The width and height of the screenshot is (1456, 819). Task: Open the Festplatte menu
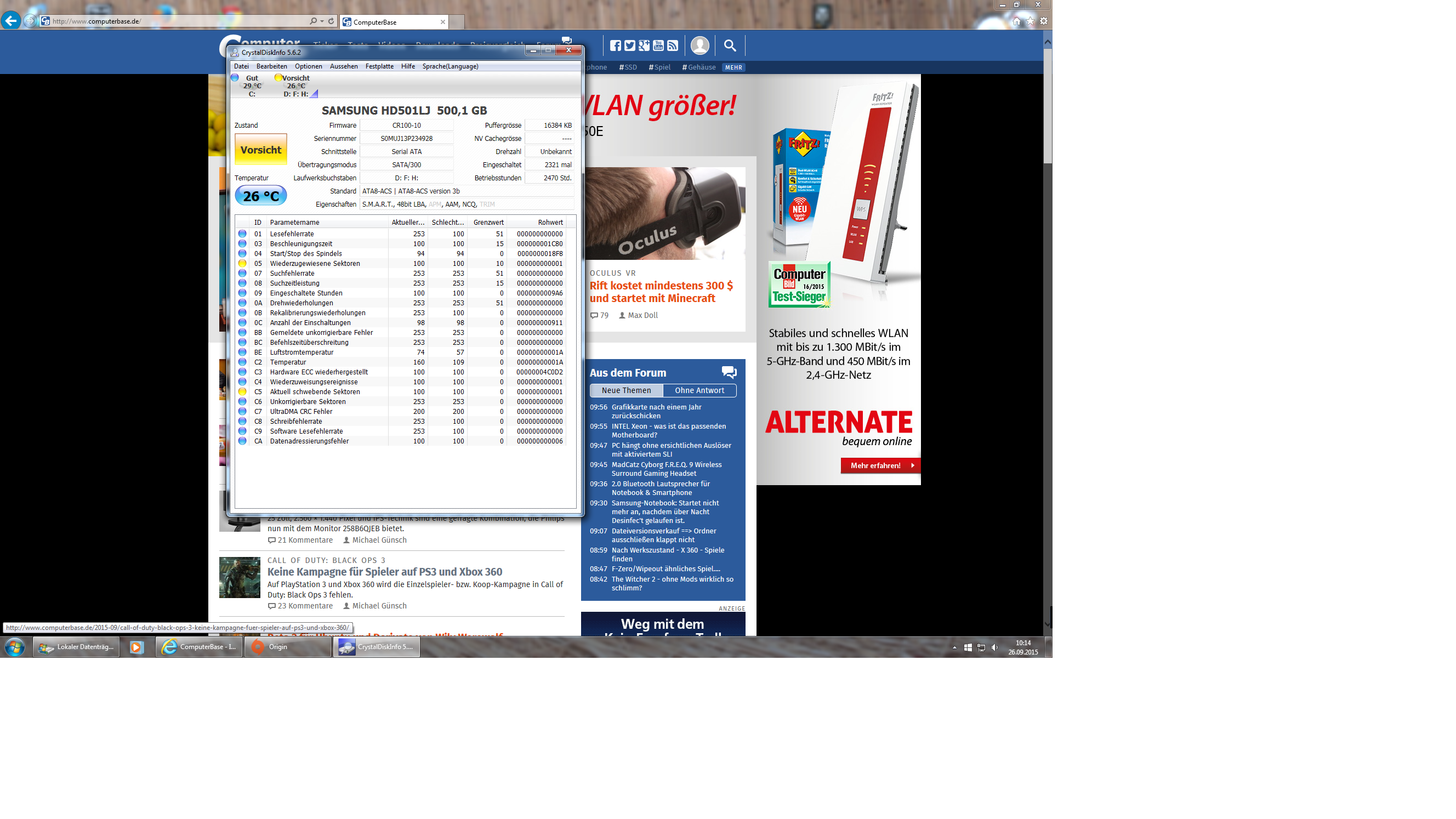[x=379, y=66]
